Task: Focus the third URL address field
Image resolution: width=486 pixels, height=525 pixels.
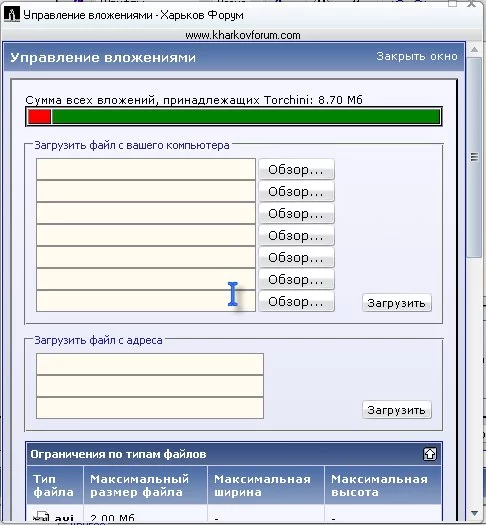Action: (150, 408)
